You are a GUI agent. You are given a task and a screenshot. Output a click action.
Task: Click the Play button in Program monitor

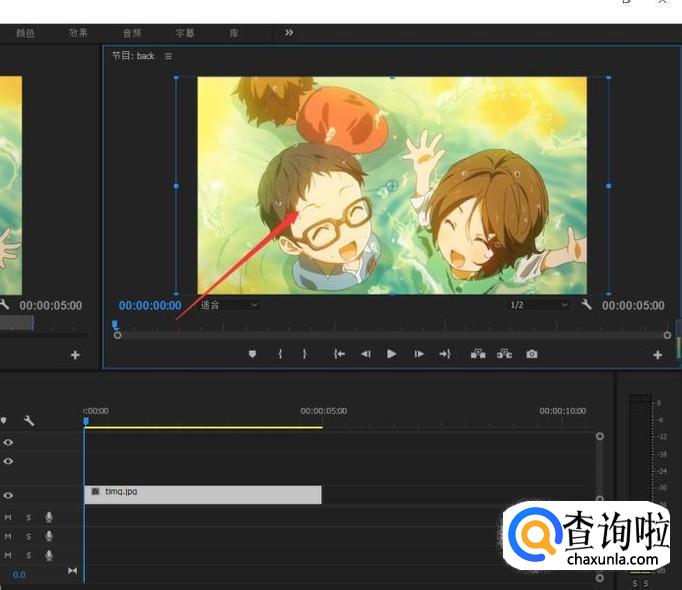[391, 354]
